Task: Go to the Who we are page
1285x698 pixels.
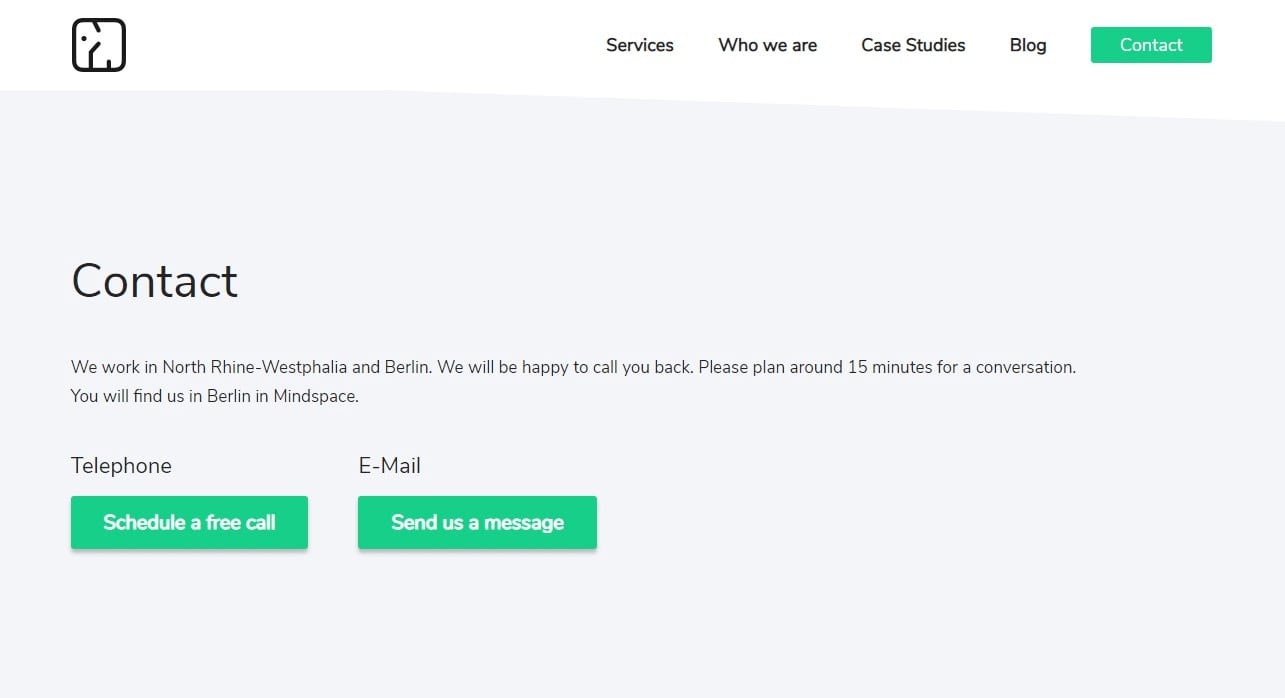Action: [x=767, y=45]
